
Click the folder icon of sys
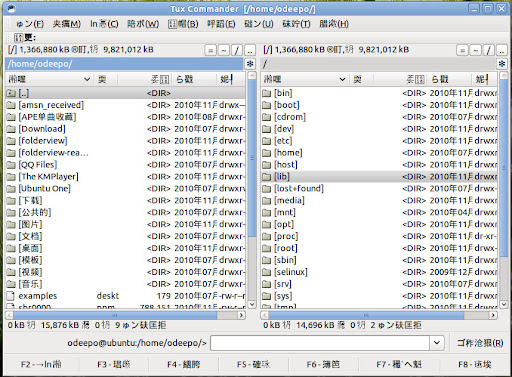click(267, 296)
